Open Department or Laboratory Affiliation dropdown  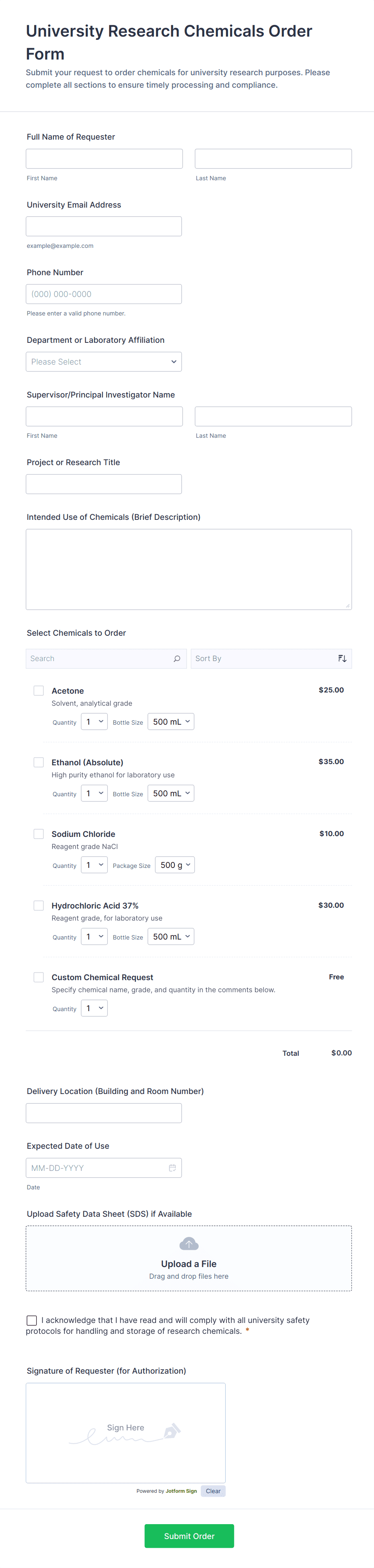pyautogui.click(x=104, y=362)
